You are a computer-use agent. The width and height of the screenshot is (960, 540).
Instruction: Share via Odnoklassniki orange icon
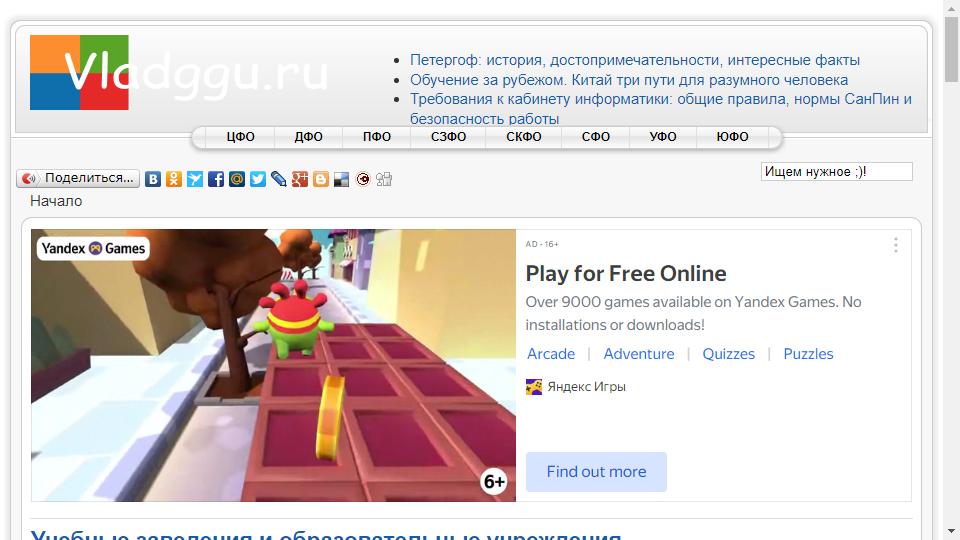pos(174,179)
